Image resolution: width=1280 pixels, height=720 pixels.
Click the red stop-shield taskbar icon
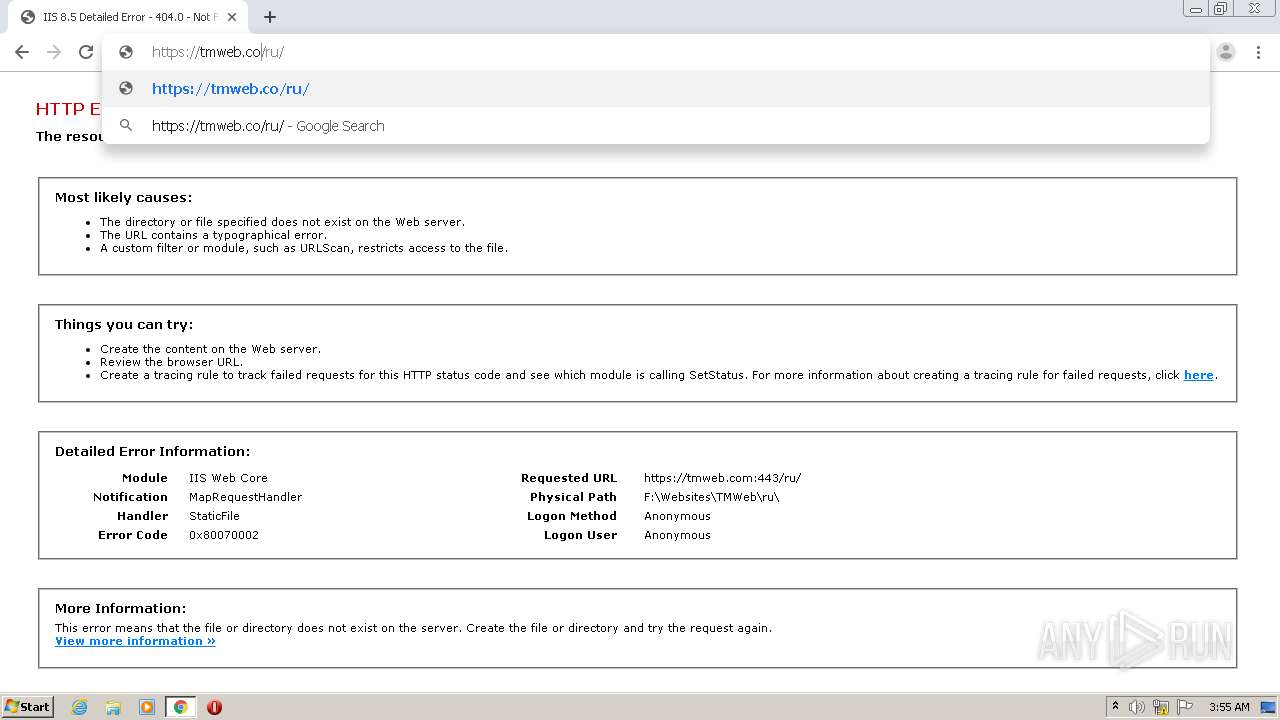click(214, 707)
